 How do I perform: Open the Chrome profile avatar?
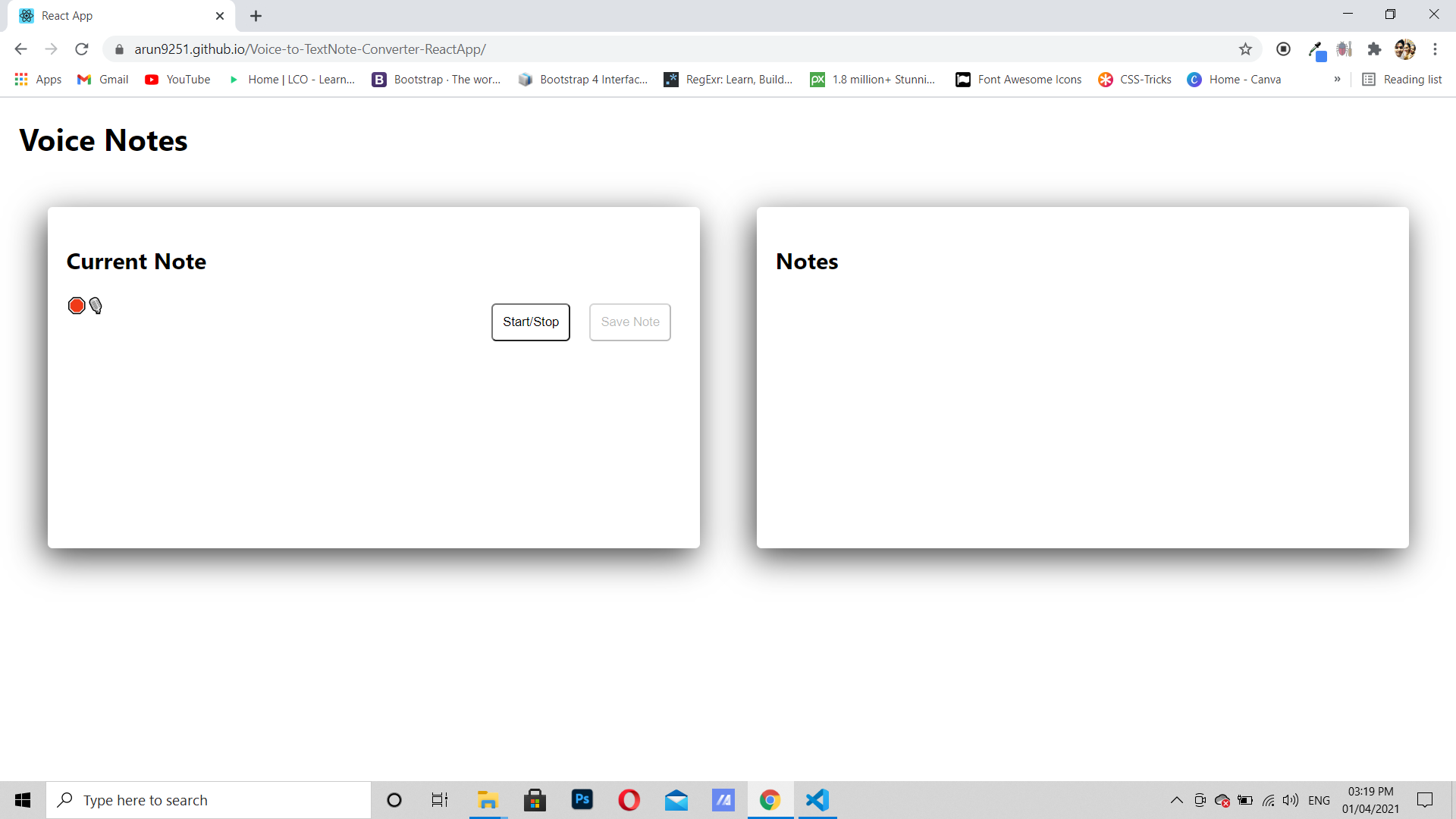click(1406, 49)
